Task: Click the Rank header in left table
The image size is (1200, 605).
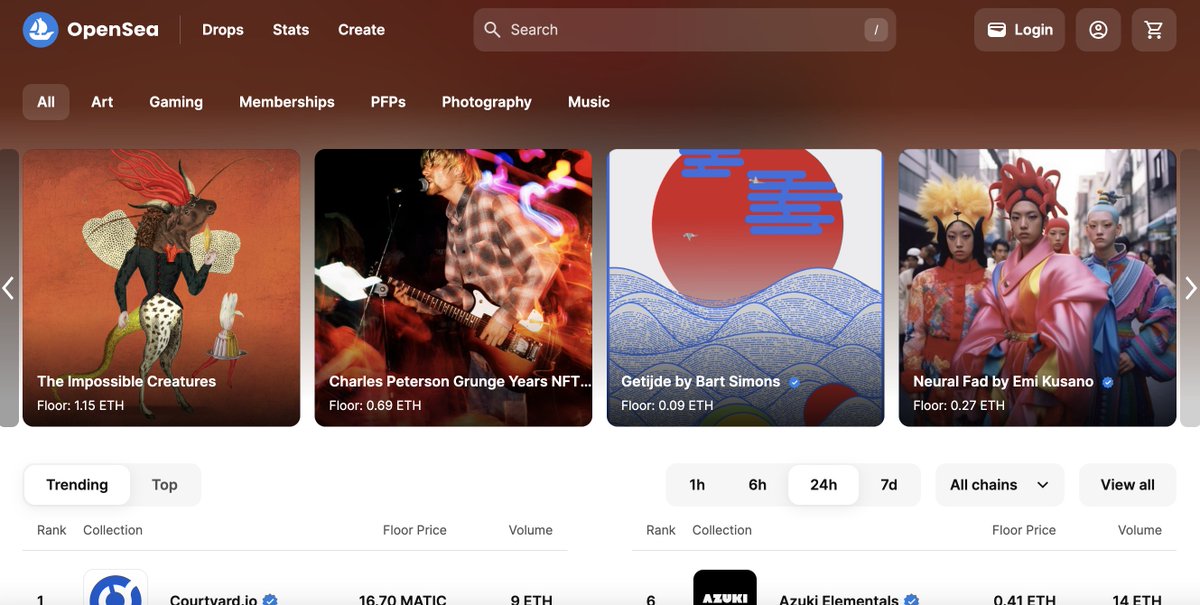Action: 52,530
